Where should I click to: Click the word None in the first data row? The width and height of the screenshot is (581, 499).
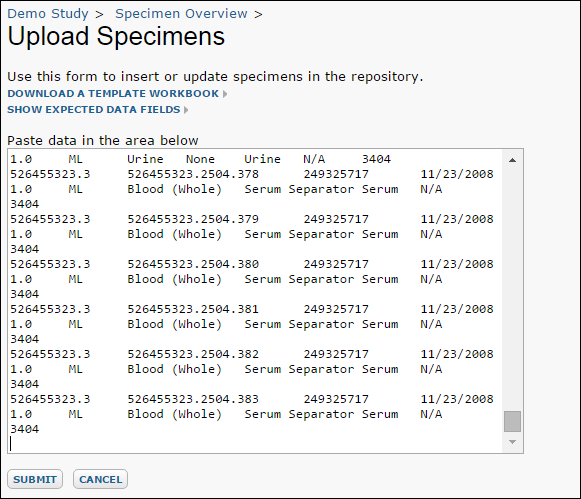200,159
